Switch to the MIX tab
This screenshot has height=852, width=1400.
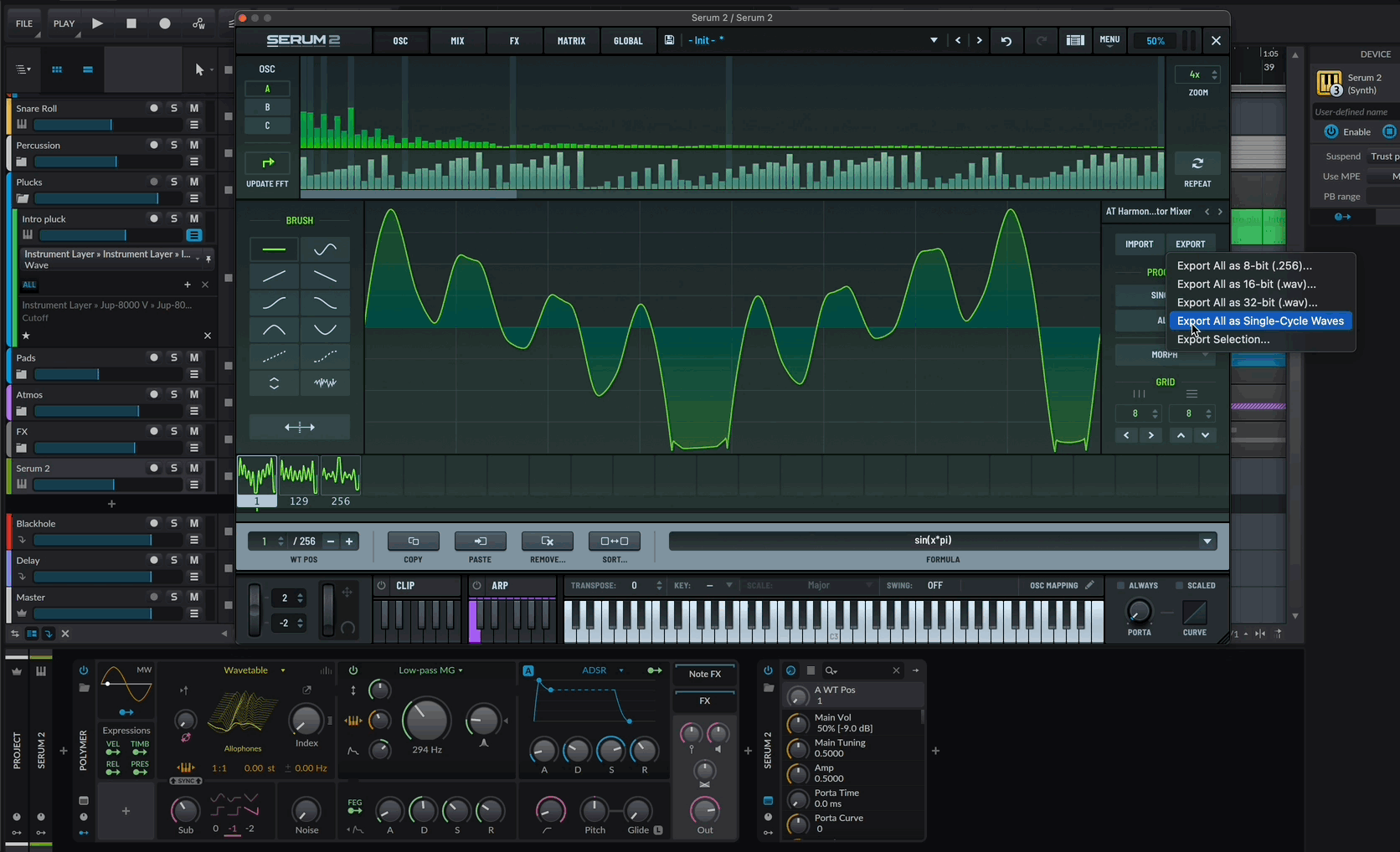pos(457,40)
